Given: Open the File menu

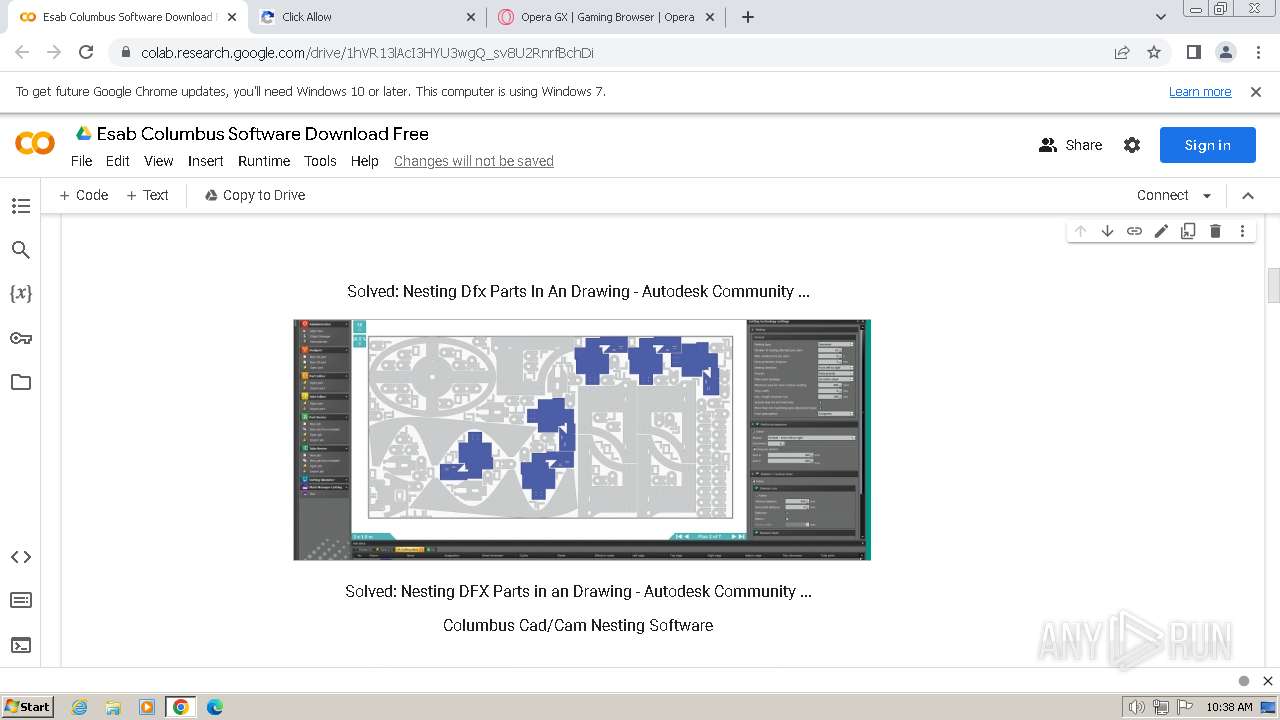Looking at the screenshot, I should [x=82, y=161].
